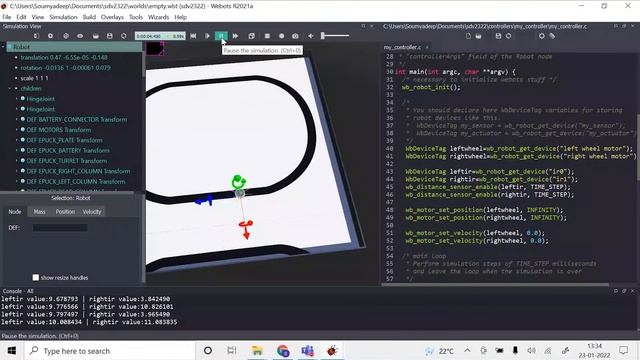The image size is (640, 360).
Task: Run the simulation in fast mode
Action: [x=236, y=36]
